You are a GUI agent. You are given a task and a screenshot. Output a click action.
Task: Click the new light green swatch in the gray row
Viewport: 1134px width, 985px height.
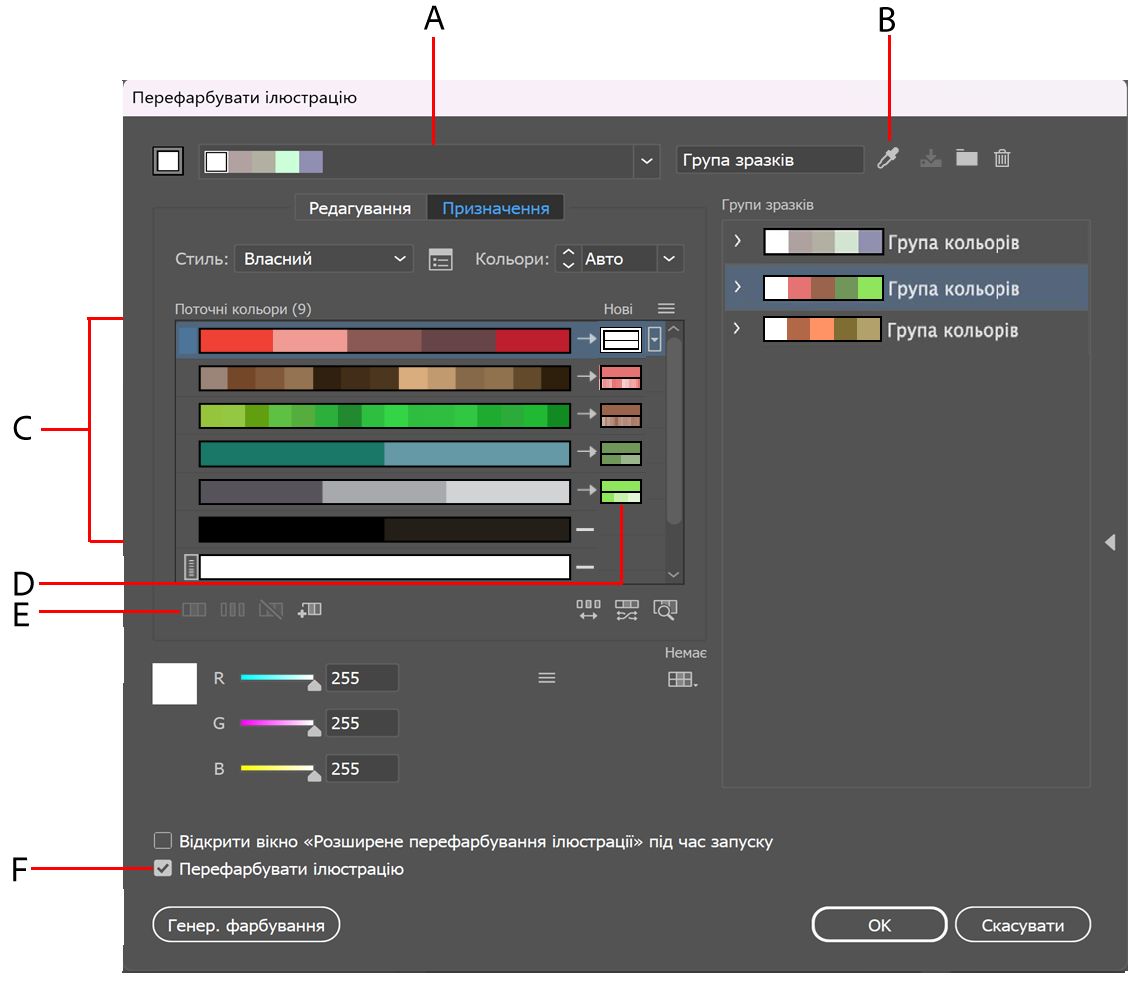621,490
